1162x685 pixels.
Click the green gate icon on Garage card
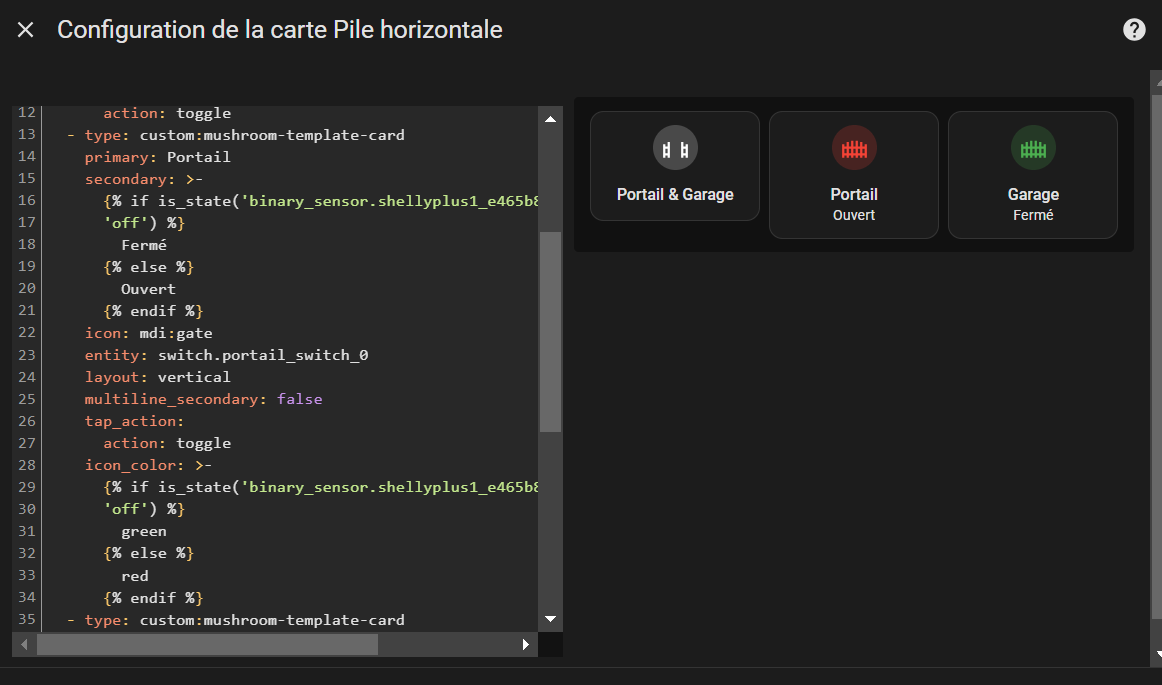pos(1033,148)
